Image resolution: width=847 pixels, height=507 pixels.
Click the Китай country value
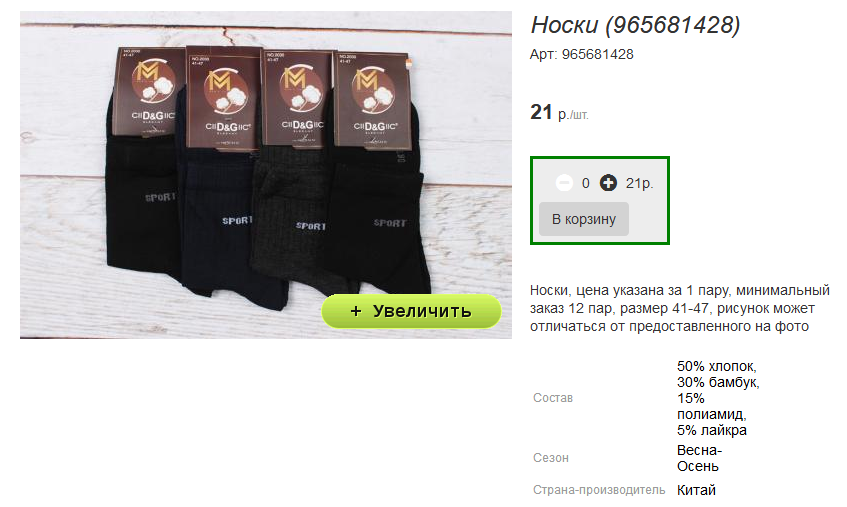(696, 490)
